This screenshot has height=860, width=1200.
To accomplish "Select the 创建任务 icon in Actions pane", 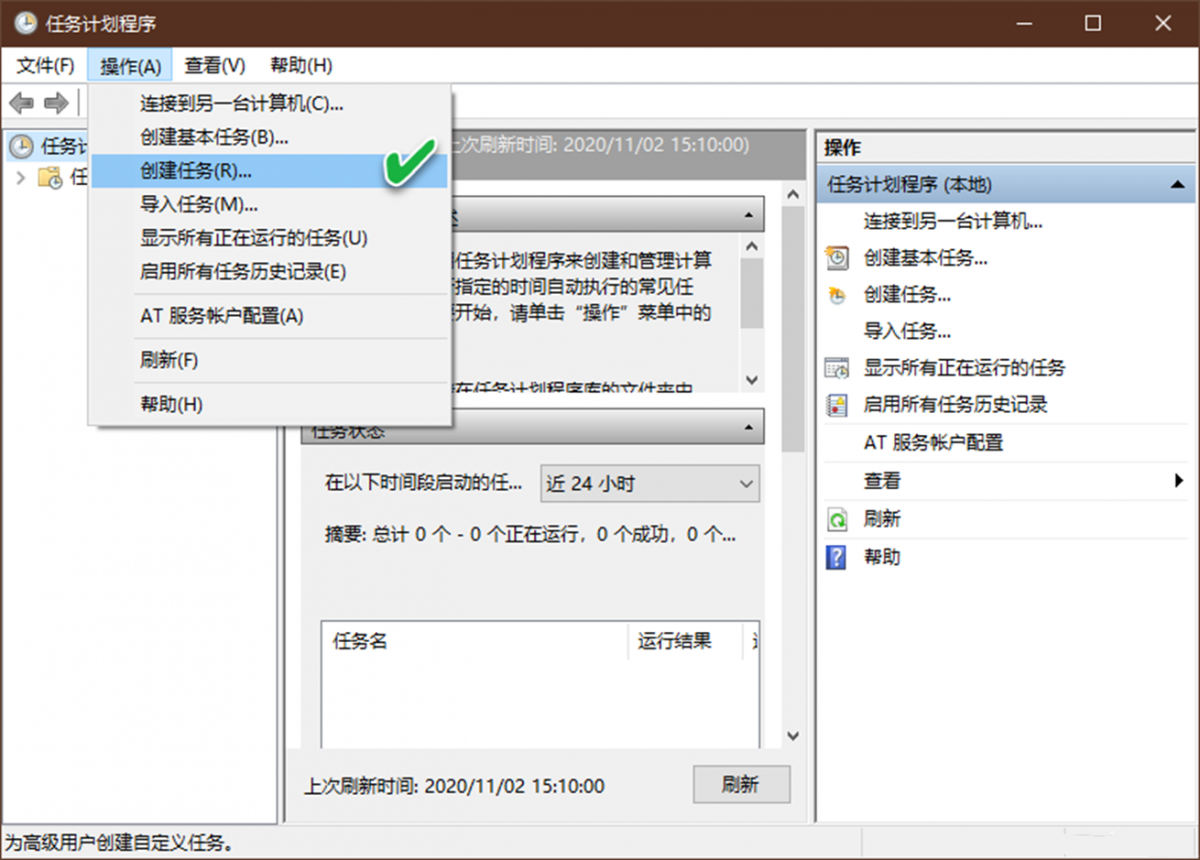I will 839,294.
